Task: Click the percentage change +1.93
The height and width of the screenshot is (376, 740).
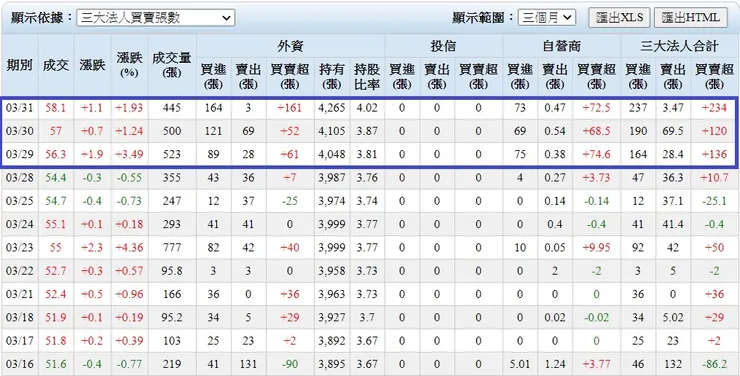Action: point(129,108)
